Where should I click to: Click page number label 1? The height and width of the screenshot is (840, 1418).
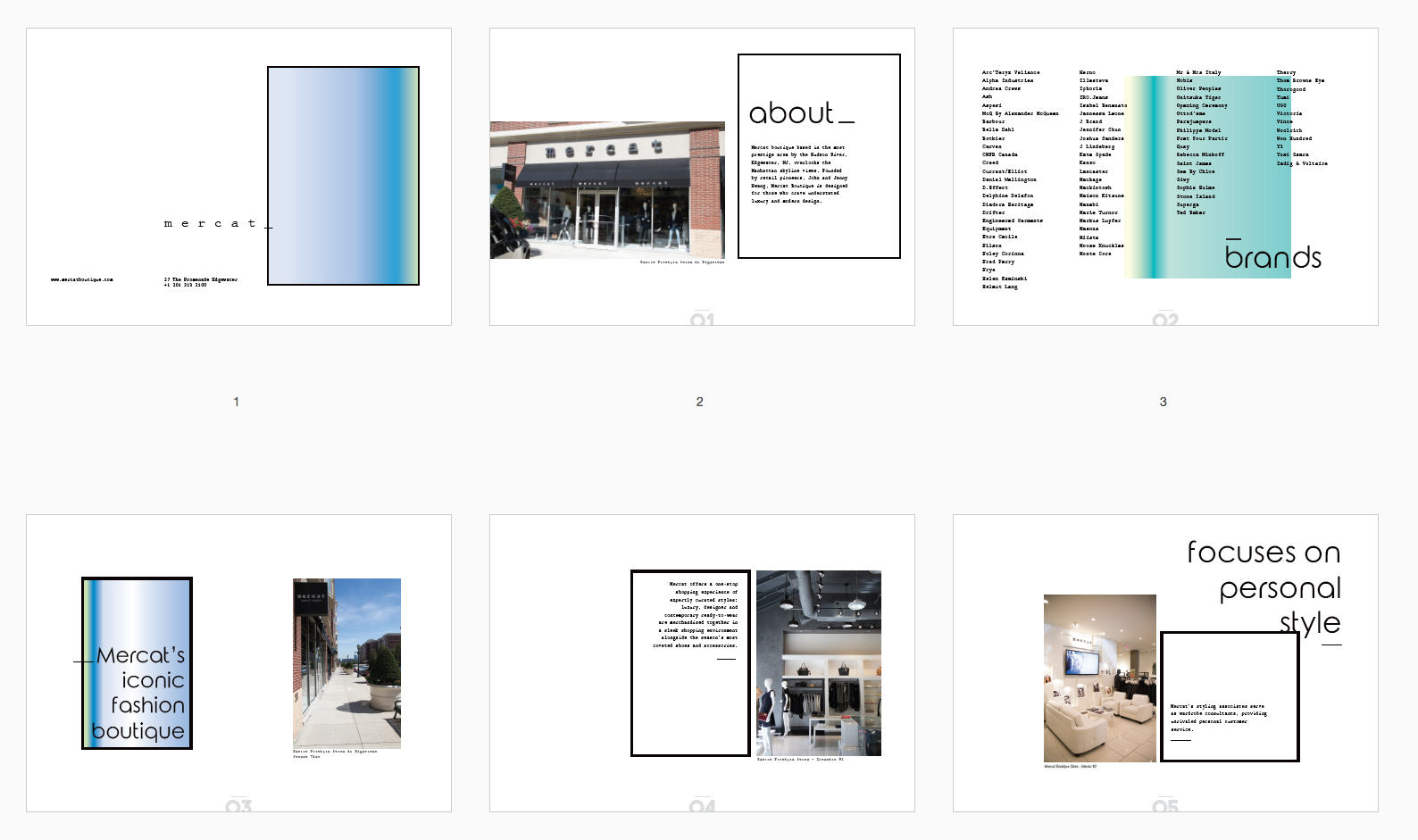pyautogui.click(x=237, y=402)
